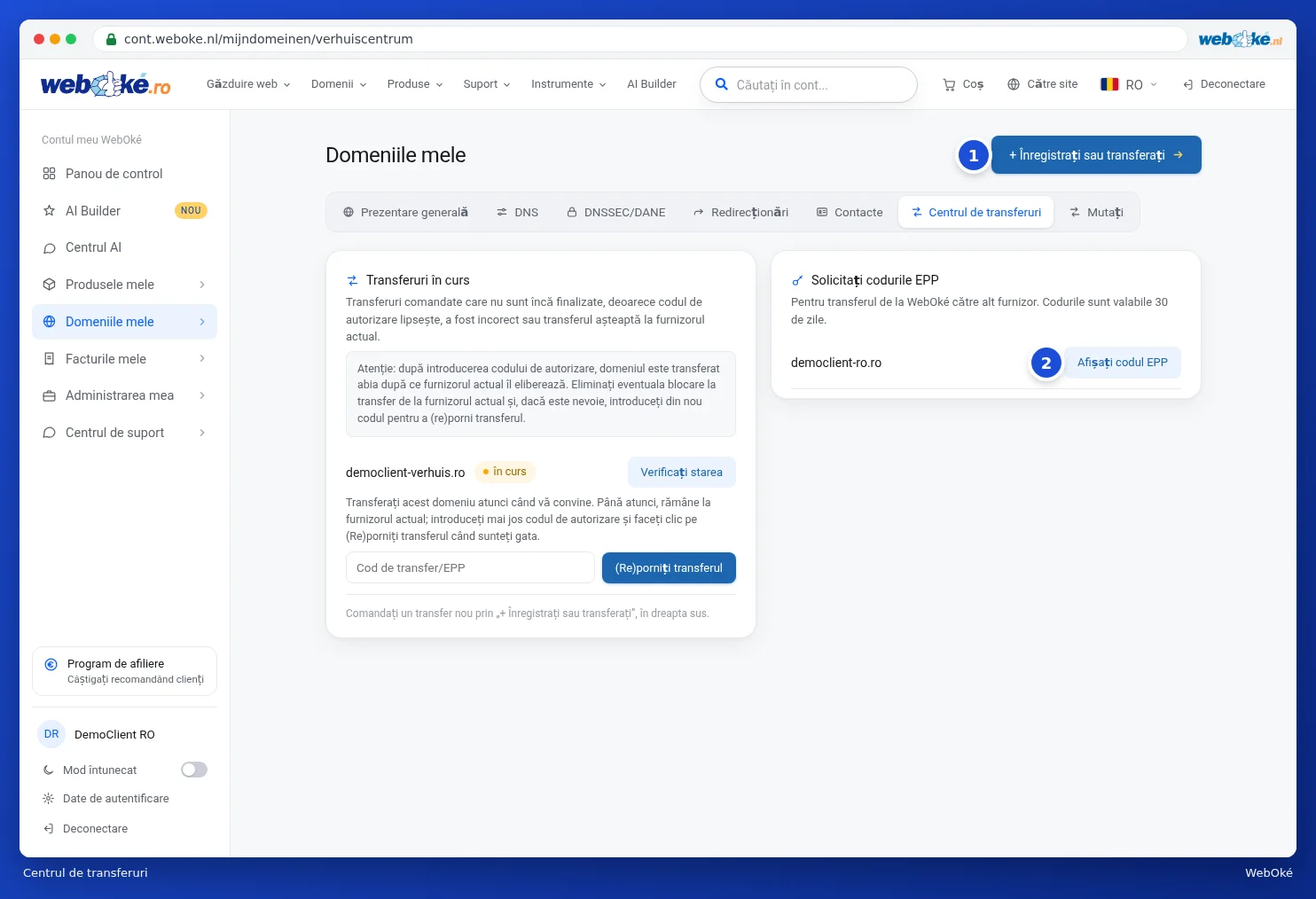
Task: Open the DNSSEC/DANE tab
Action: [616, 213]
